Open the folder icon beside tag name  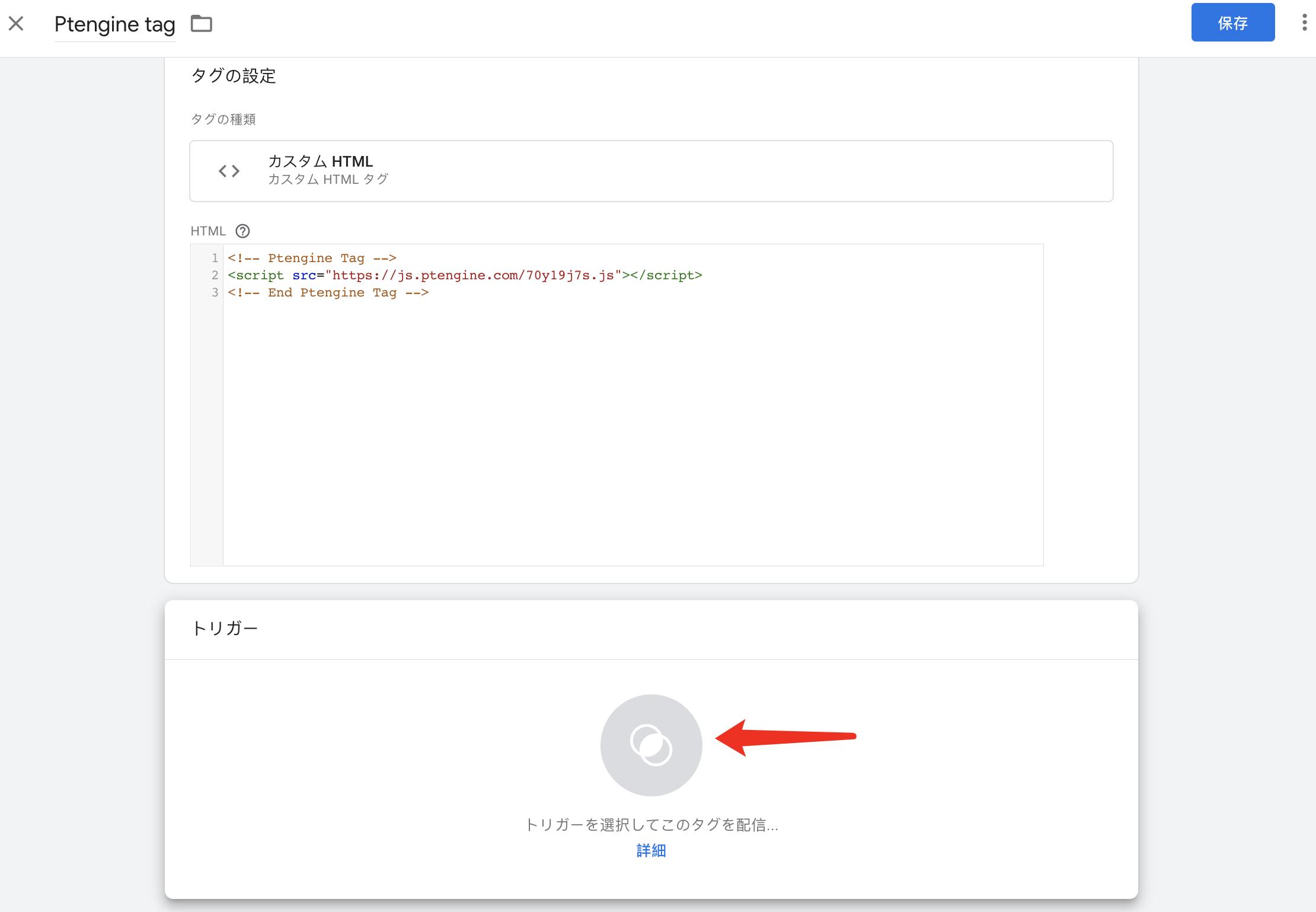(202, 24)
